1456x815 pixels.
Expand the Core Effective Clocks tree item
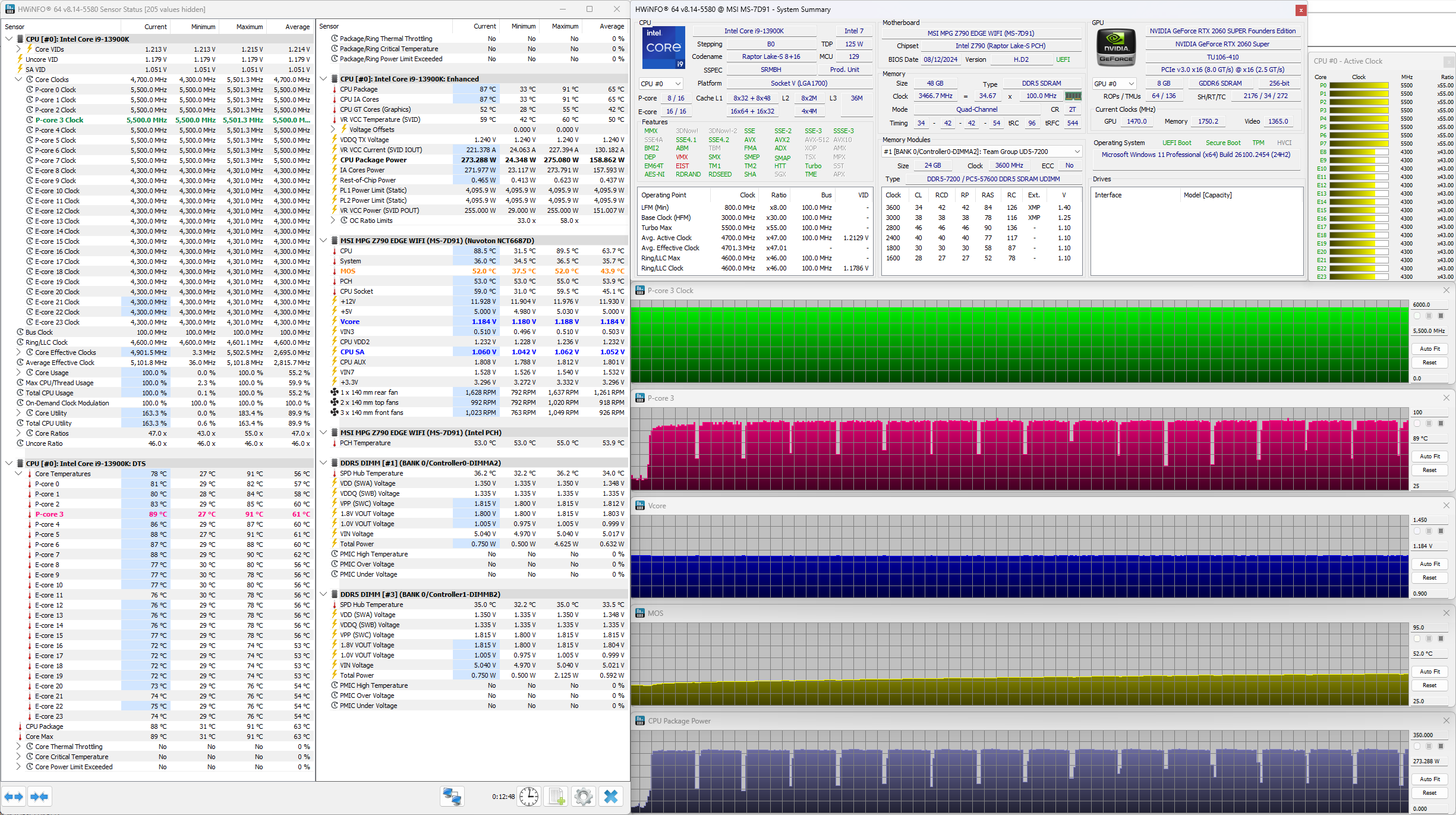coord(18,353)
